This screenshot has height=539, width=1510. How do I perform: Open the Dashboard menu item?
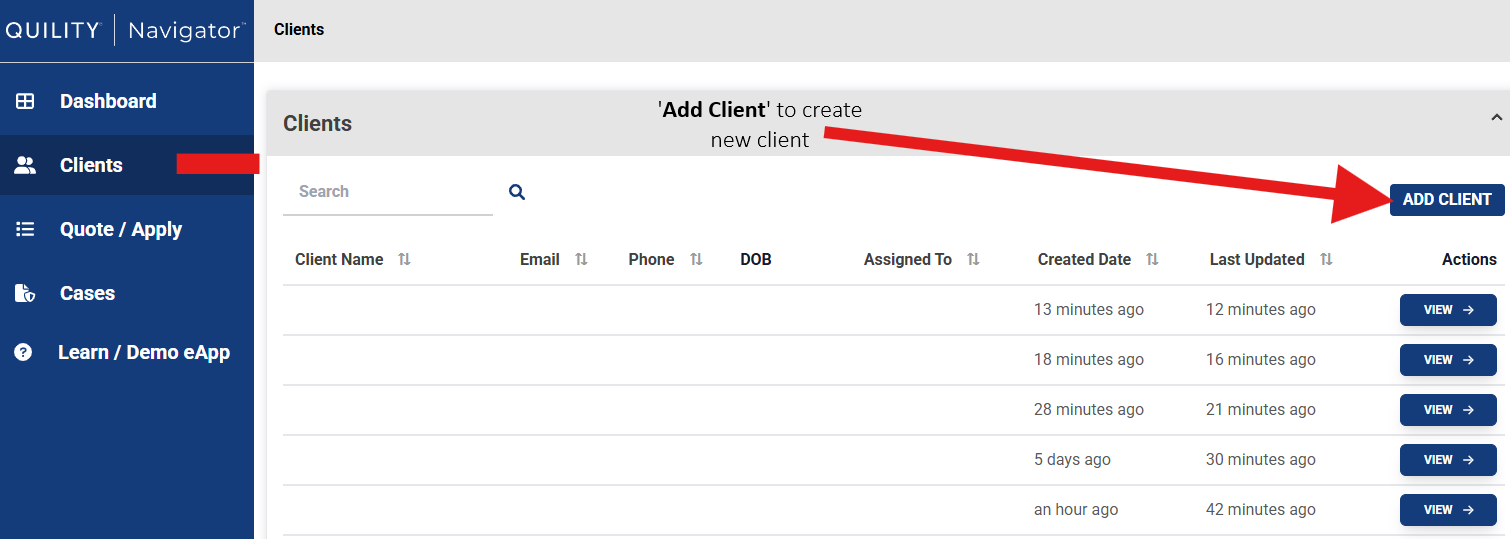pos(108,101)
